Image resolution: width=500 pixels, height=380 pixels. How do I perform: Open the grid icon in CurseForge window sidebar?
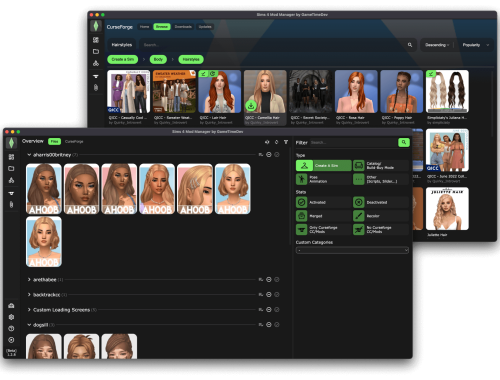96,40
